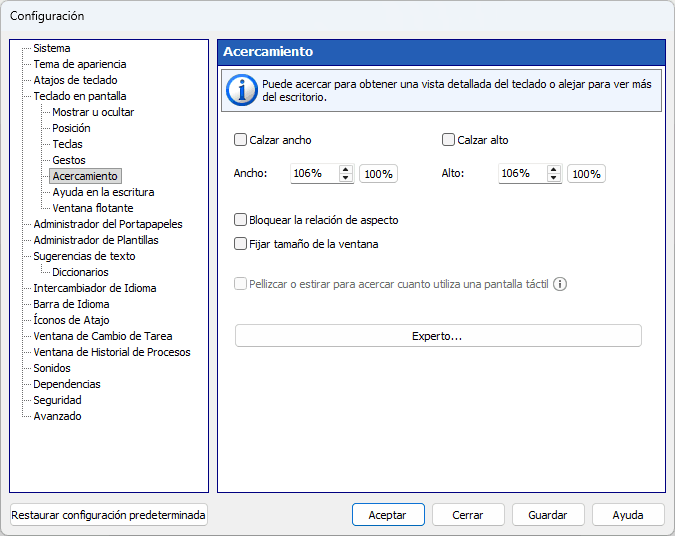
Task: Select Ventana de Cambio de Tarea
Action: [x=102, y=336]
